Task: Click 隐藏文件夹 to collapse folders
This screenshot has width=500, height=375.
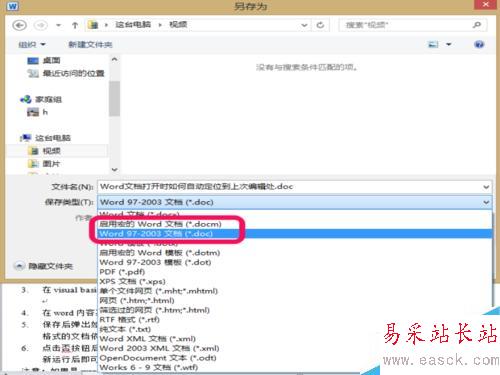Action: [x=44, y=266]
